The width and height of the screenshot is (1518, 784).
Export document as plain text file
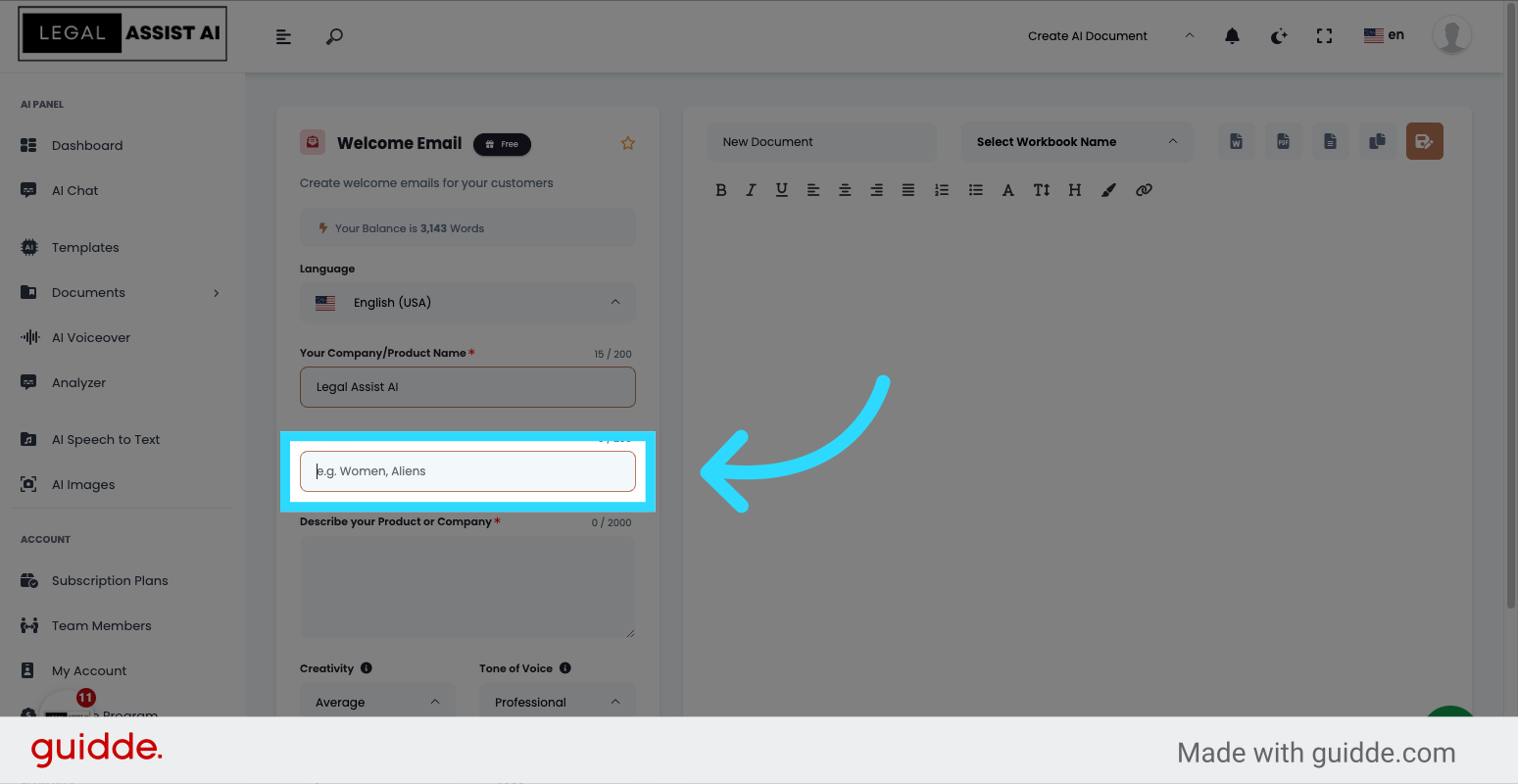point(1331,141)
